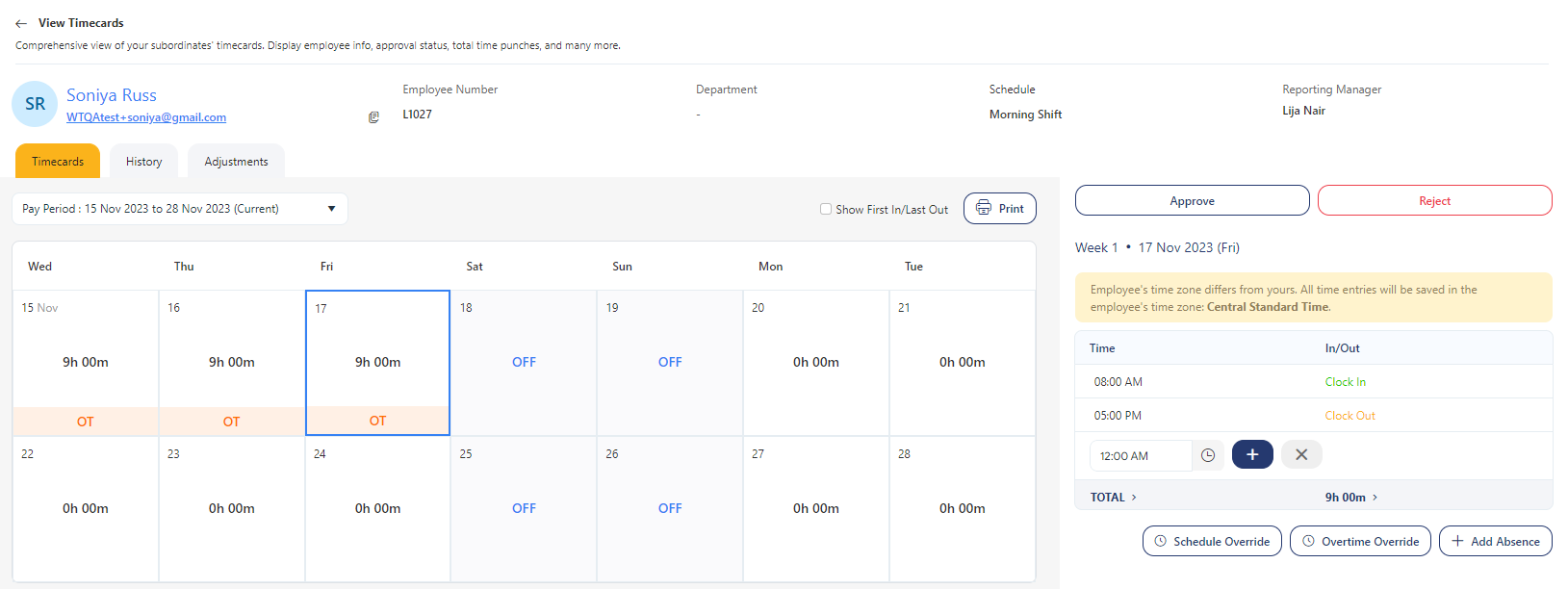1568x589 pixels.
Task: Click the back arrow beside View Timecards
Action: (x=21, y=23)
